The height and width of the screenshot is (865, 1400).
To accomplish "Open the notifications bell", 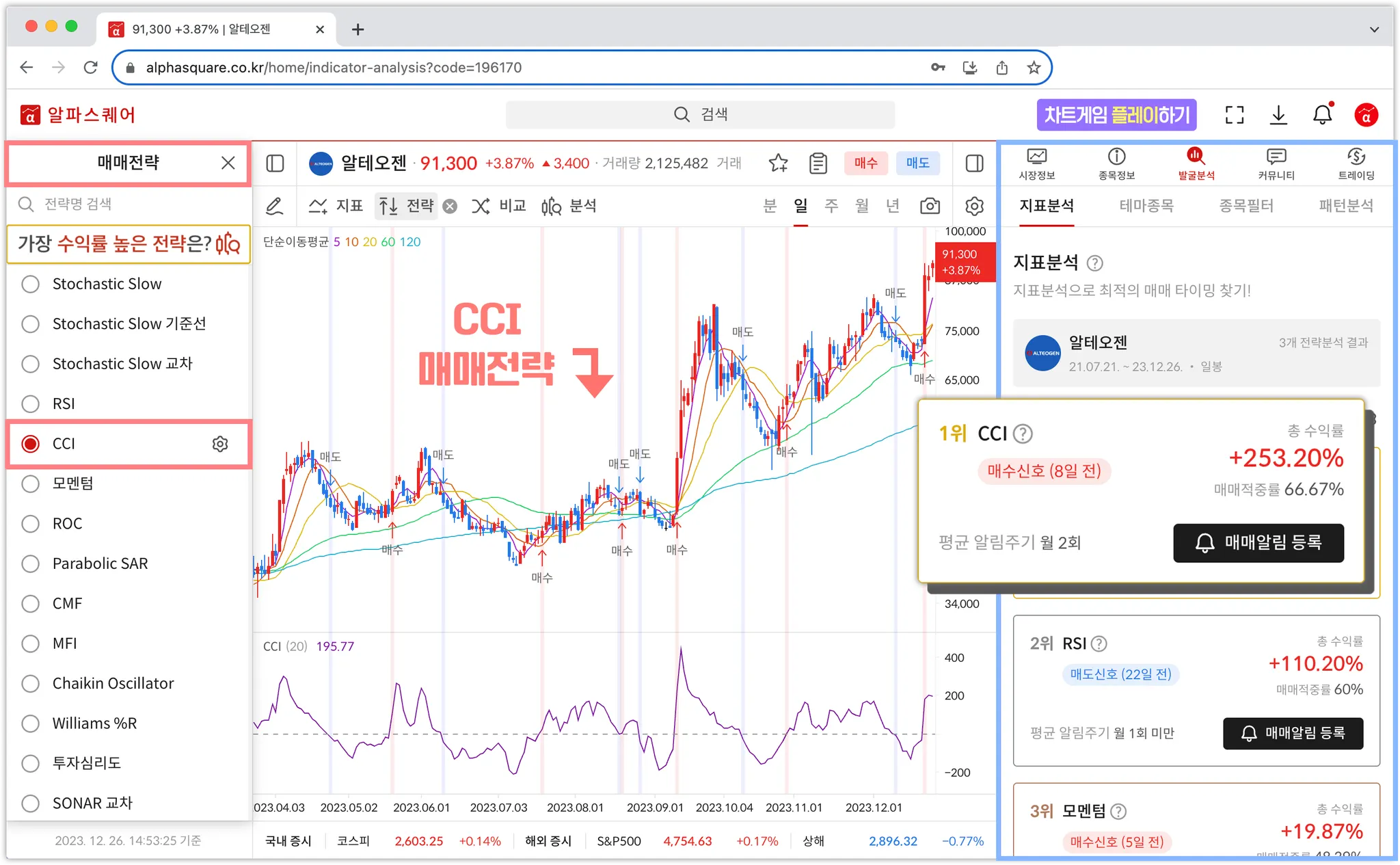I will point(1322,114).
